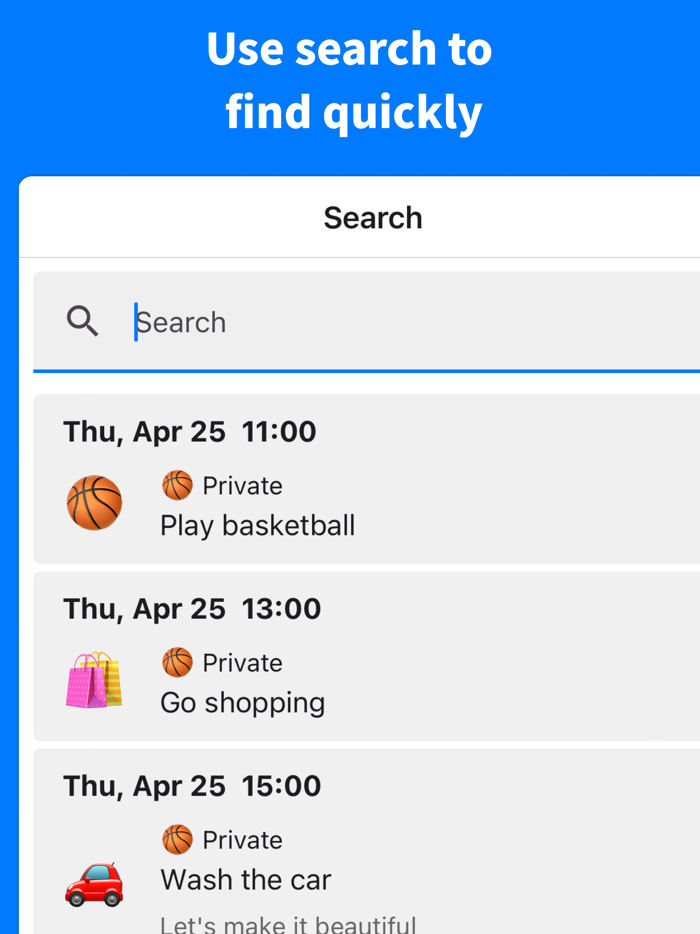Click the Search input field
The image size is (700, 934).
pos(300,321)
